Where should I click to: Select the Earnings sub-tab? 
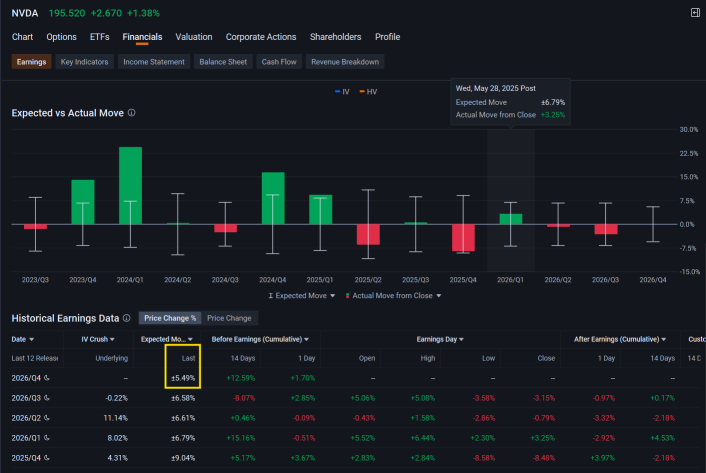32,62
